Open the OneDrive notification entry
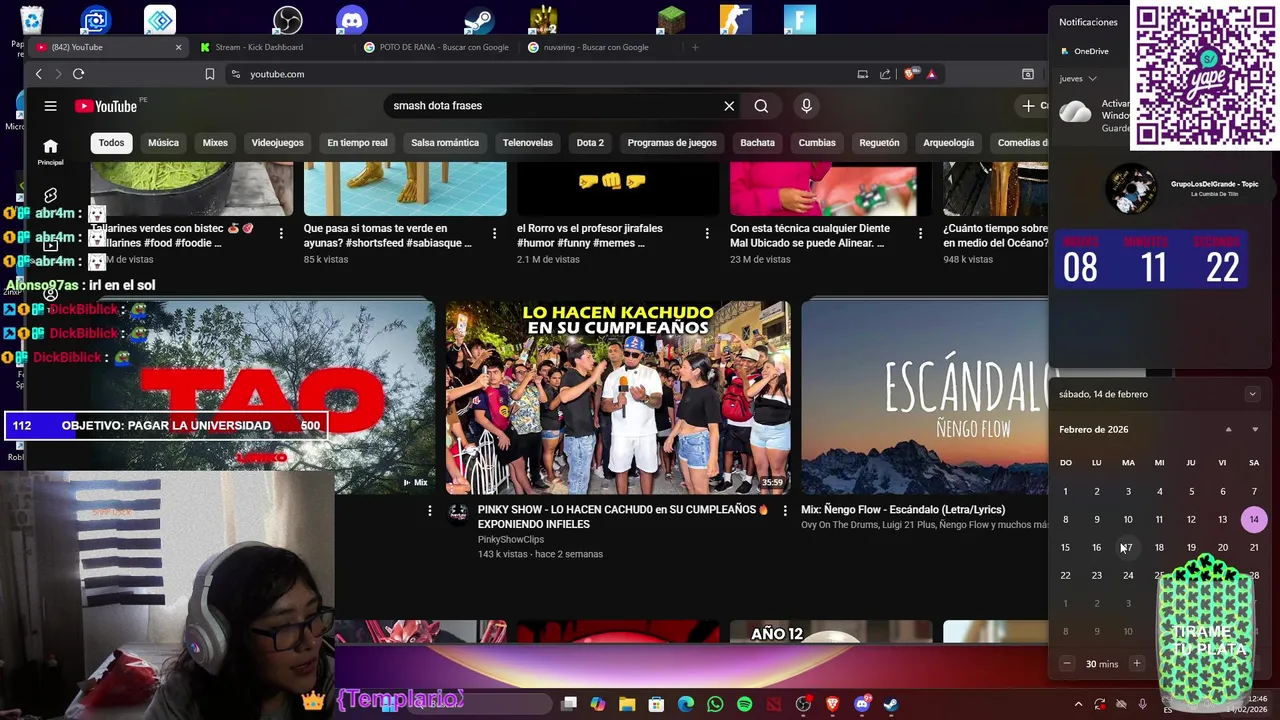 tap(1084, 51)
